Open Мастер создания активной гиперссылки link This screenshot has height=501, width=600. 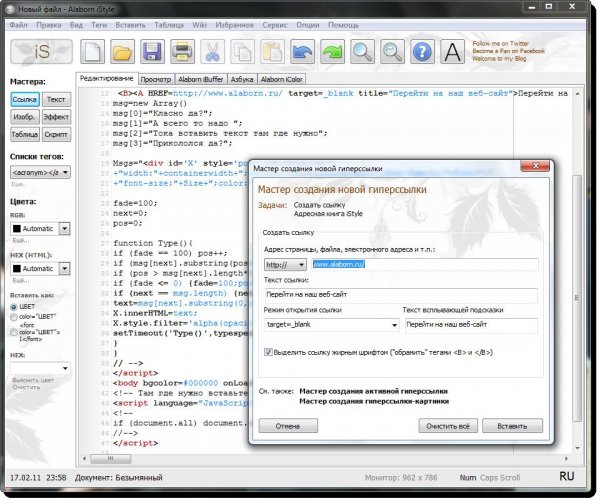click(x=373, y=391)
